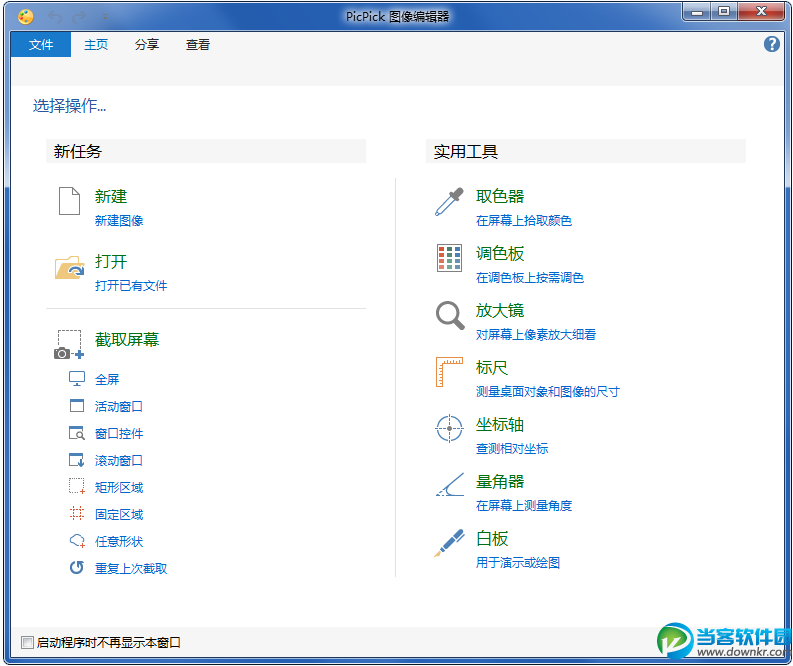Enable 启动程序时不再显示本窗口 checkbox
This screenshot has width=793, height=666.
click(28, 642)
